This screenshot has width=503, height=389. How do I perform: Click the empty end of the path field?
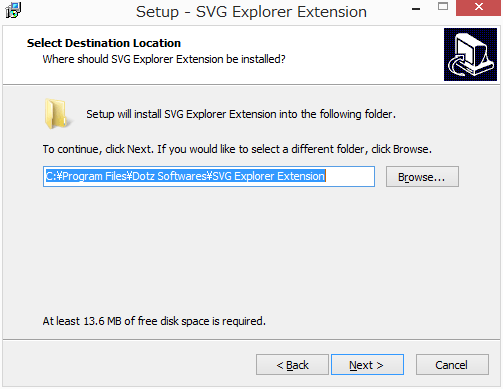click(x=350, y=176)
